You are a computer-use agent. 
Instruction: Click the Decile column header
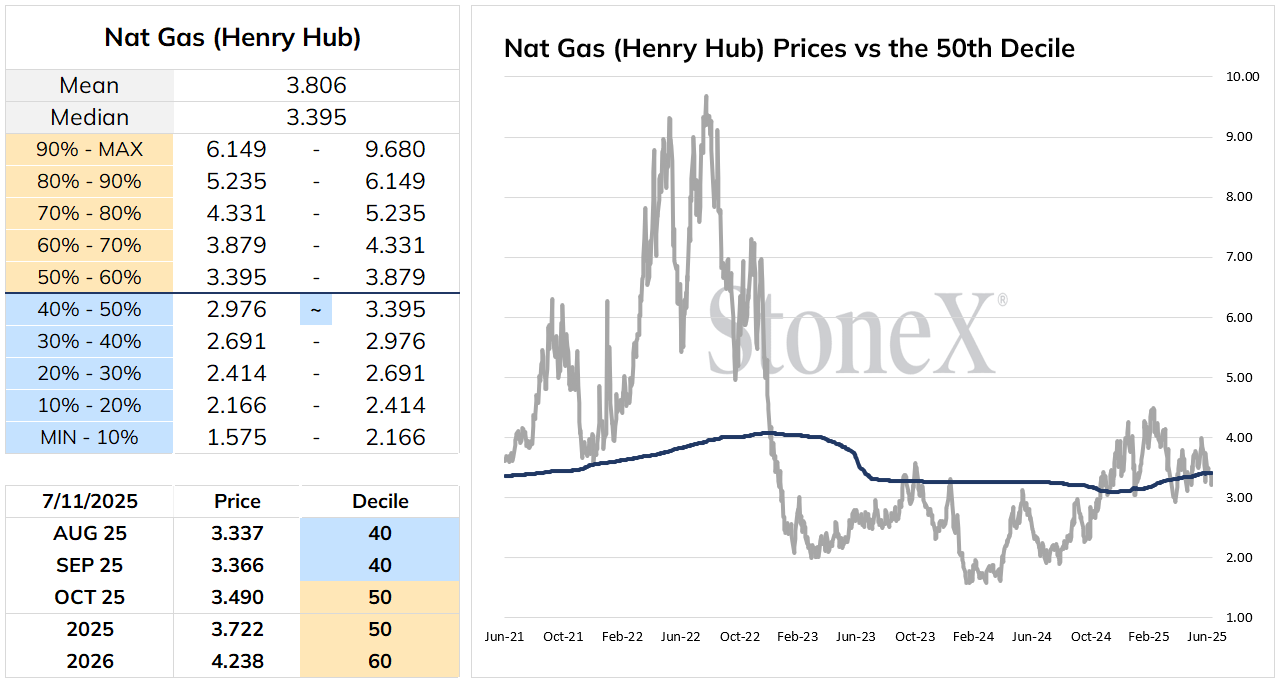coord(380,501)
